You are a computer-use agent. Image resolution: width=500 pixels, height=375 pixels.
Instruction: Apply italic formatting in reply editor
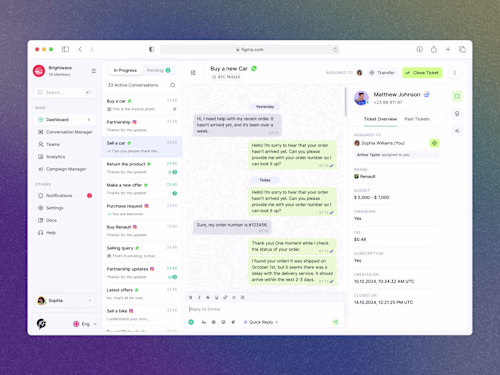[x=199, y=297]
